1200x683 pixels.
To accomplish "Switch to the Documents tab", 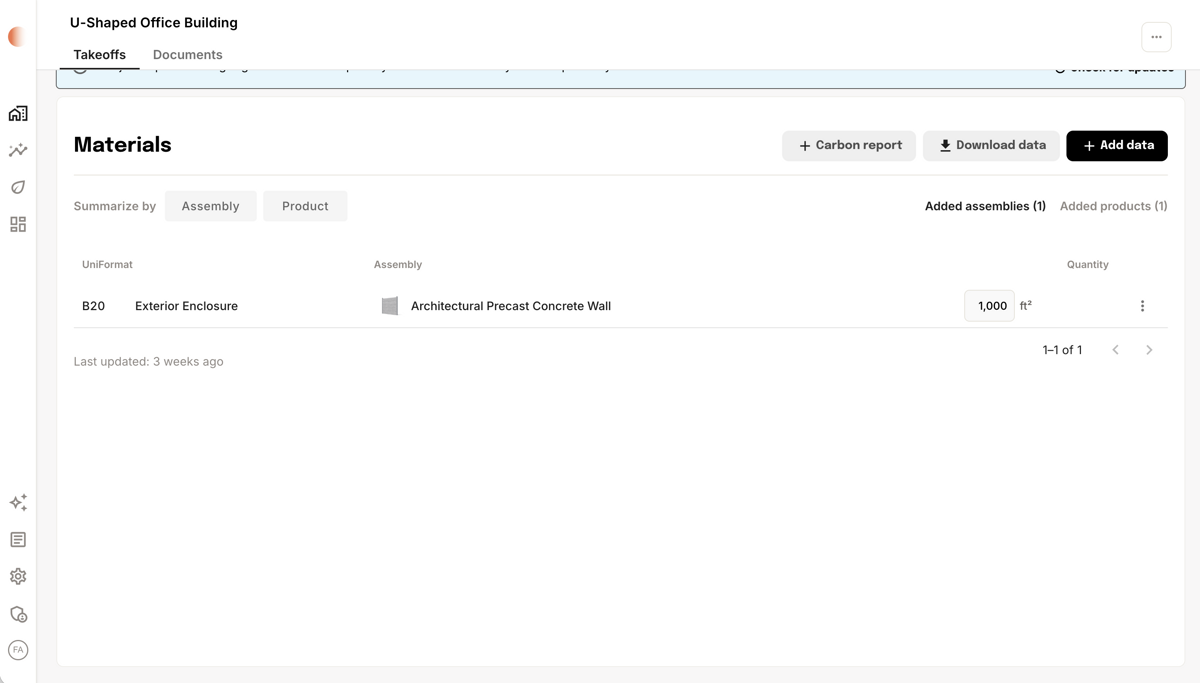I will click(x=187, y=55).
